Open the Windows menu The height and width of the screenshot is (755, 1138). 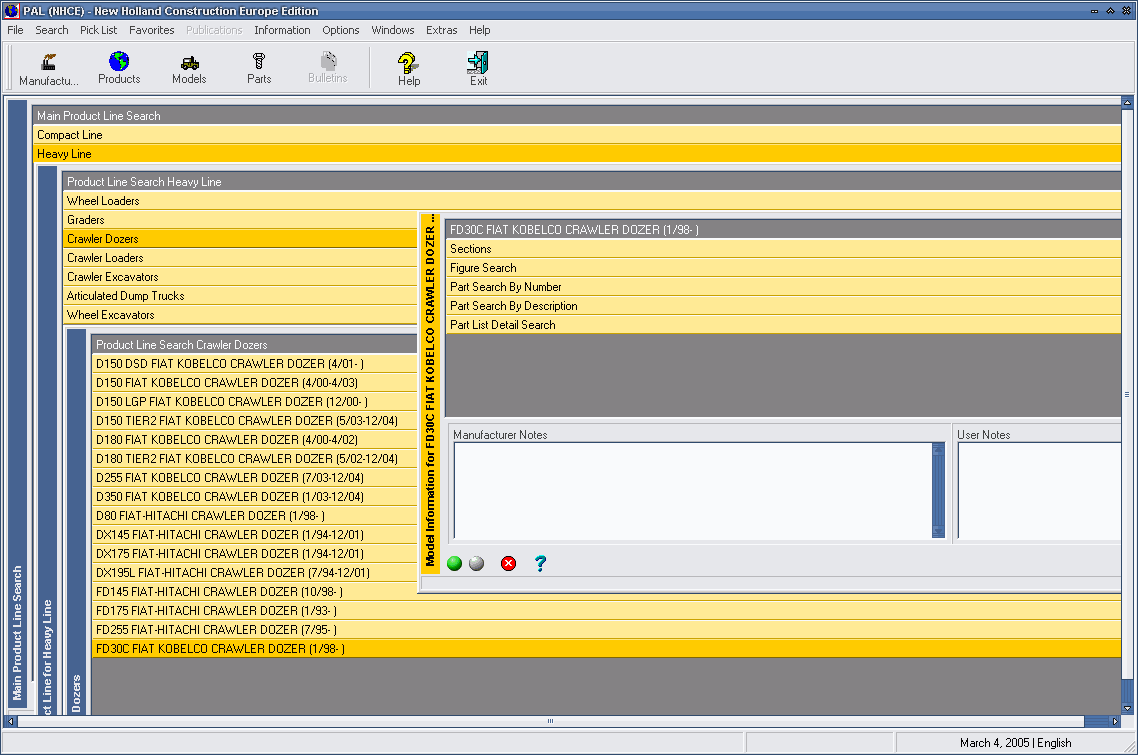click(x=393, y=30)
